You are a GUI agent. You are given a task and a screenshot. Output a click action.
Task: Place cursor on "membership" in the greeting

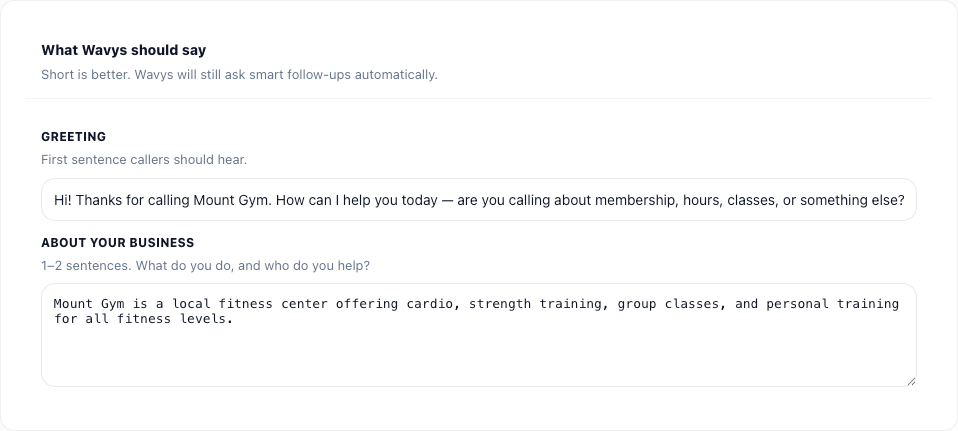[634, 200]
